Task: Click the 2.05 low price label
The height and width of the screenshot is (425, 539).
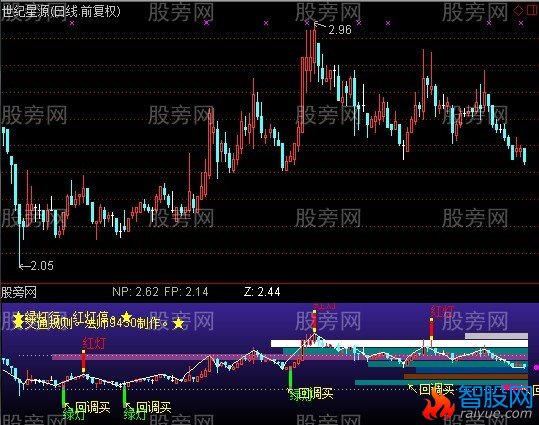Action: [42, 265]
